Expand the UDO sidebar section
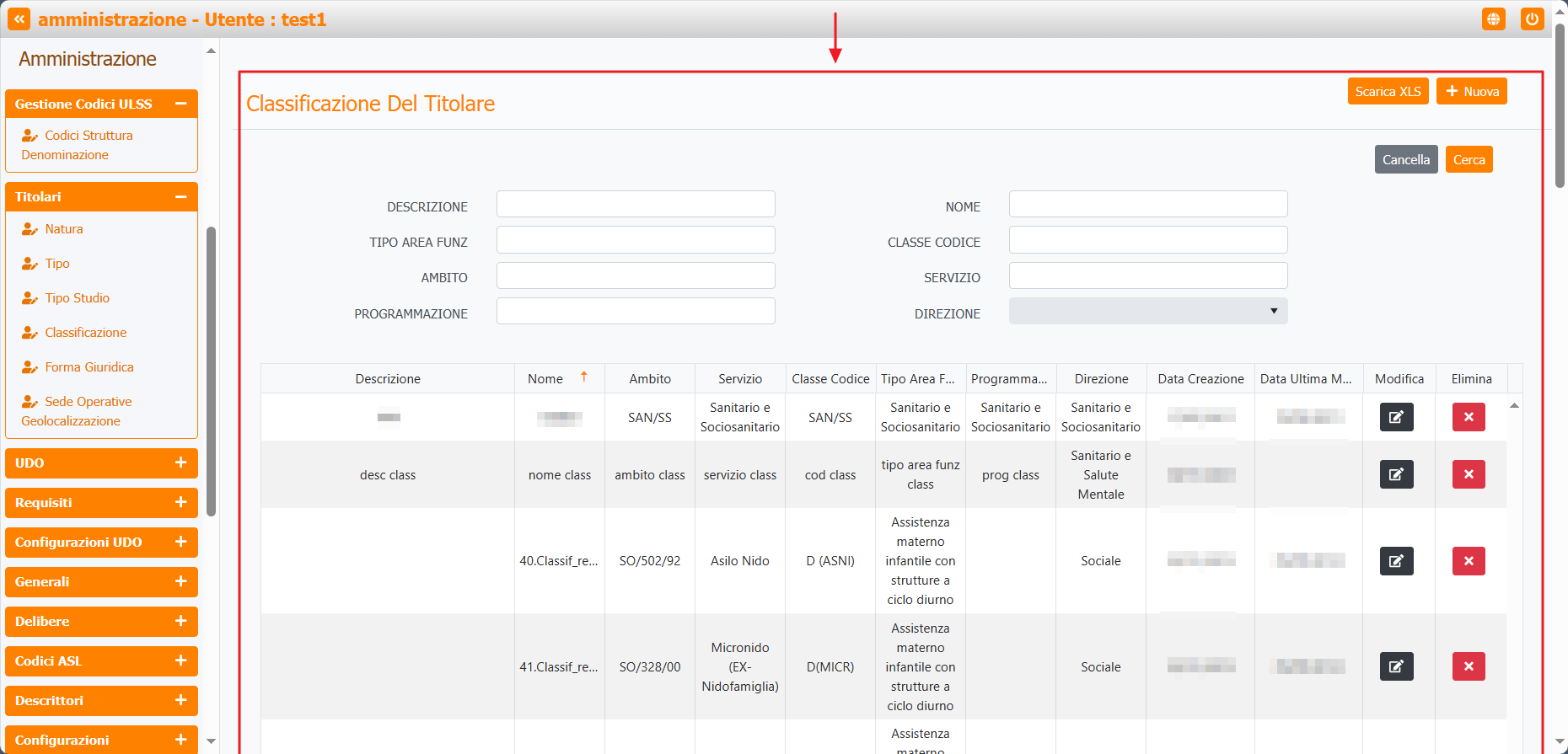1568x754 pixels. 180,463
